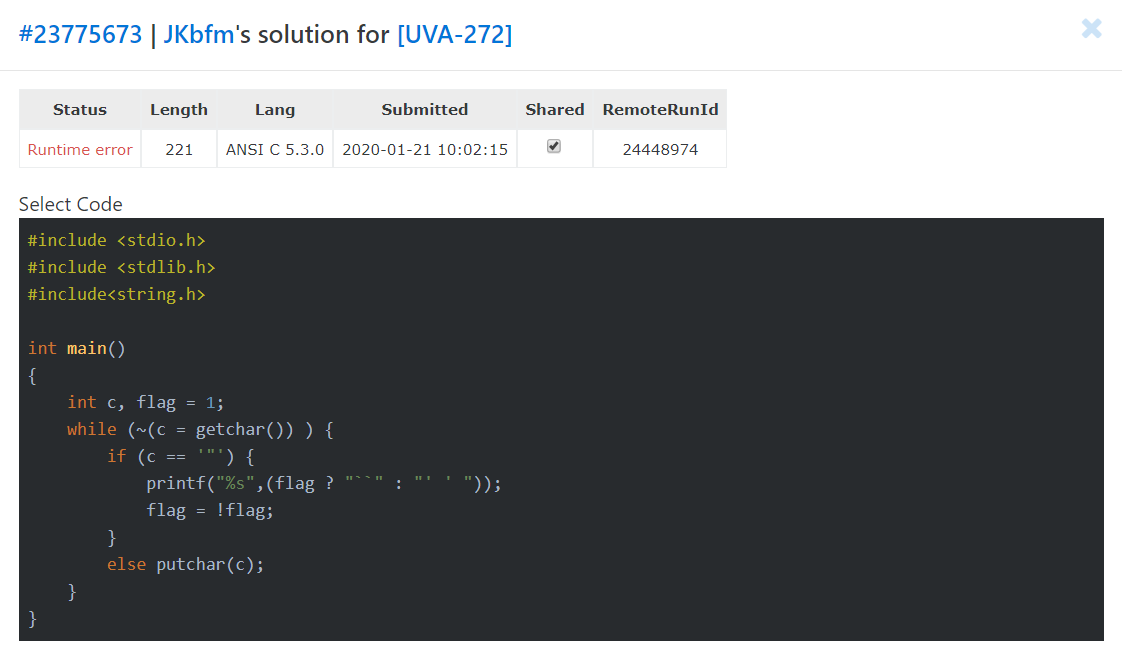Click the RemoteRunId column header
Viewport: 1123px width, 660px height.
[660, 110]
